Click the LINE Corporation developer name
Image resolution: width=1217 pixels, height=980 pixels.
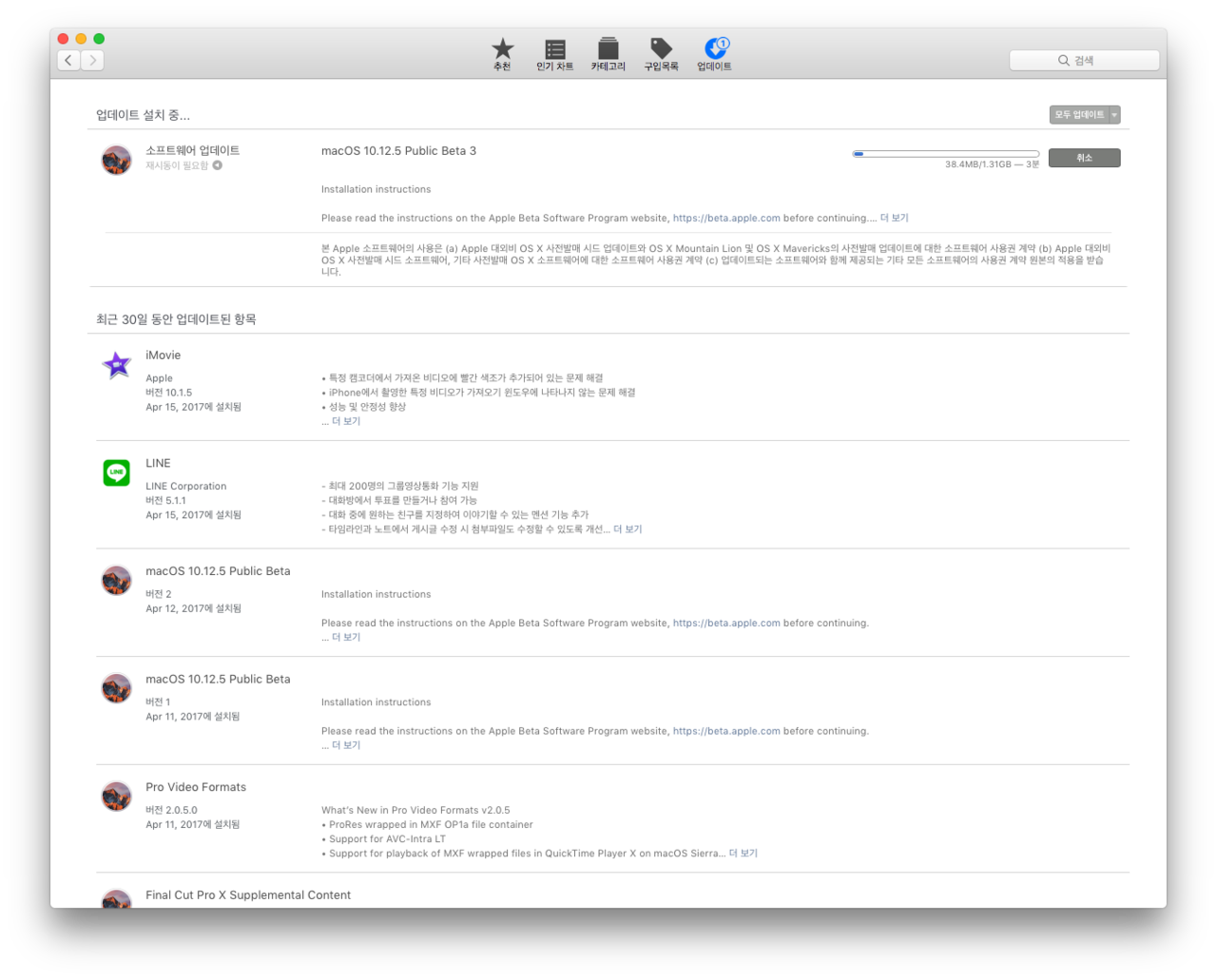point(186,487)
